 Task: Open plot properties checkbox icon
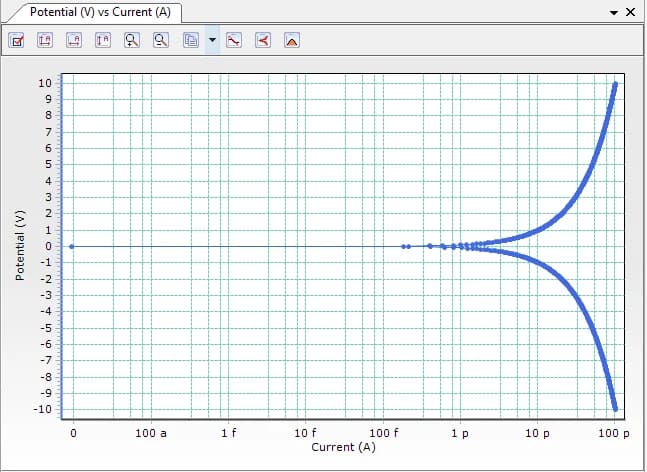point(17,40)
